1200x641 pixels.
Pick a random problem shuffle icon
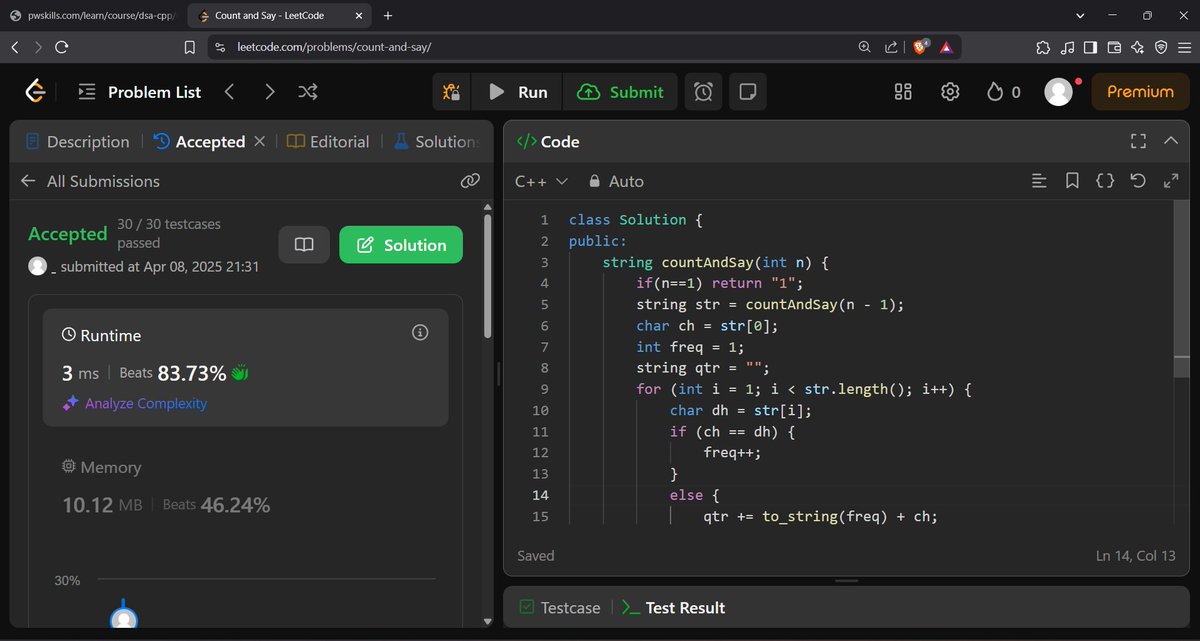(308, 92)
